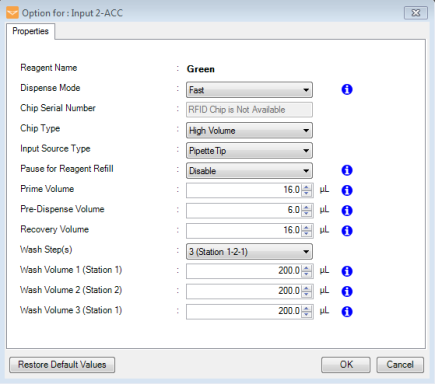
Task: Increase Wash Volume 1 with up arrow
Action: coord(307,268)
